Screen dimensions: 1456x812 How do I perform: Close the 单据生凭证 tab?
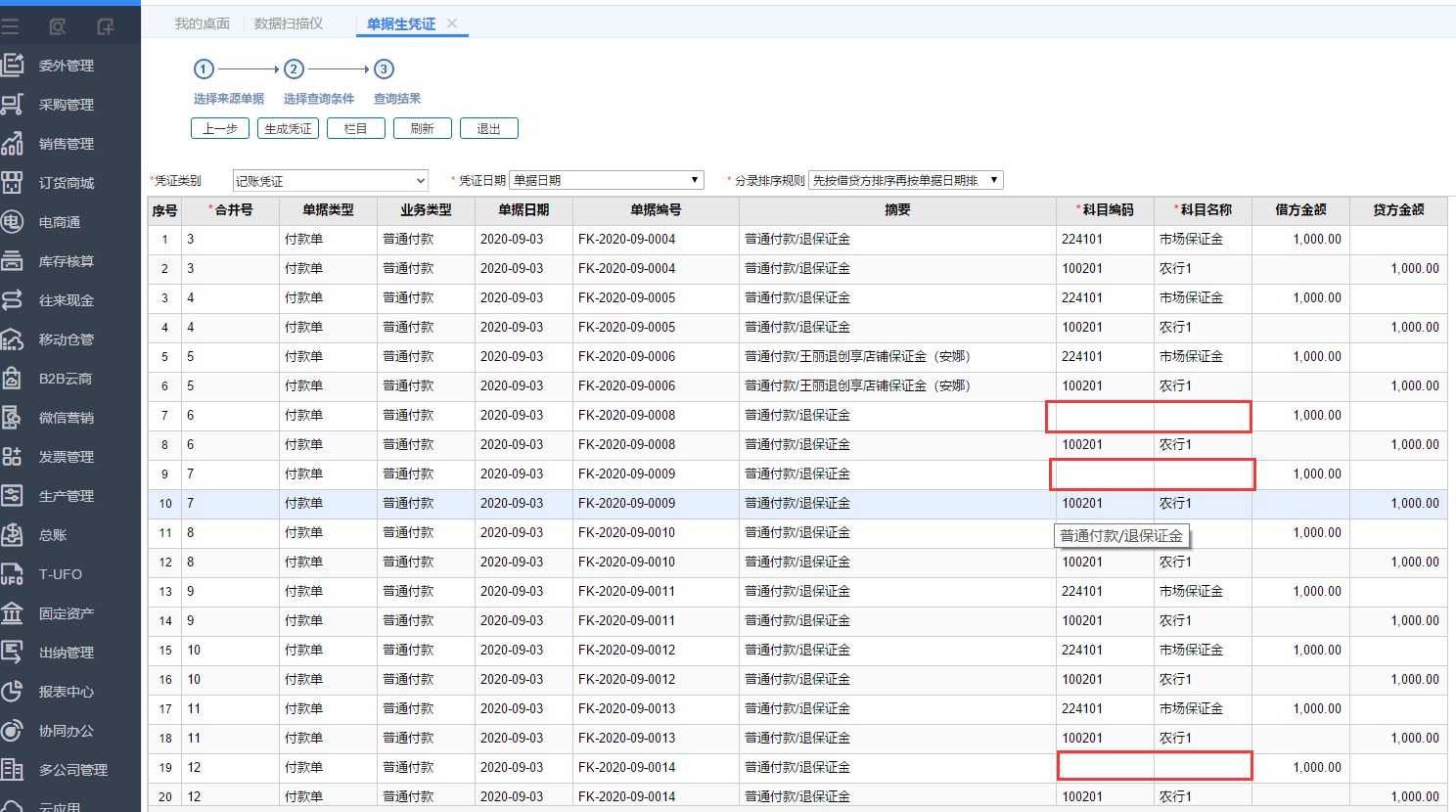pos(452,23)
